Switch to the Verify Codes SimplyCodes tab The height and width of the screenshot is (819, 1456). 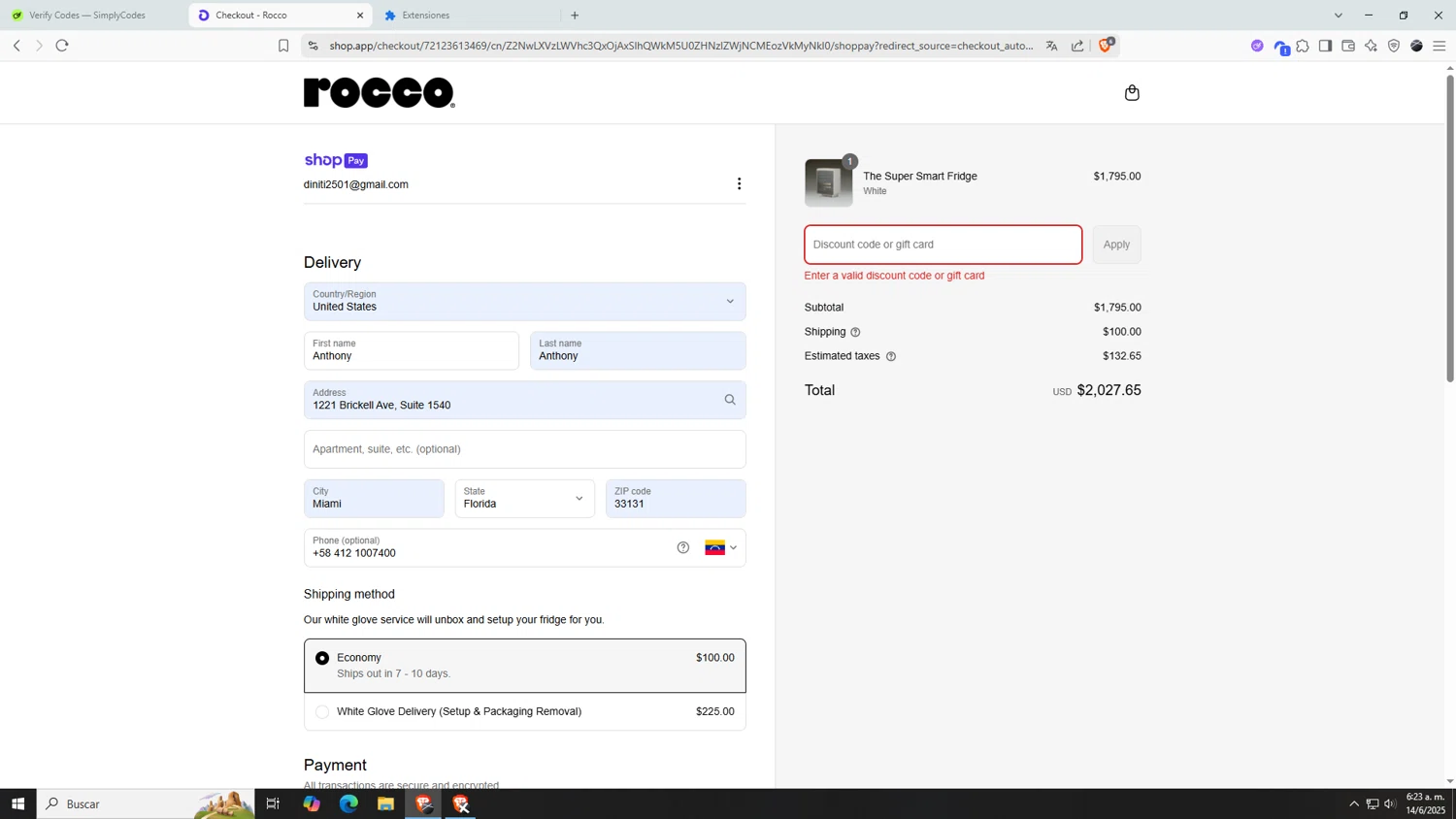tap(93, 16)
